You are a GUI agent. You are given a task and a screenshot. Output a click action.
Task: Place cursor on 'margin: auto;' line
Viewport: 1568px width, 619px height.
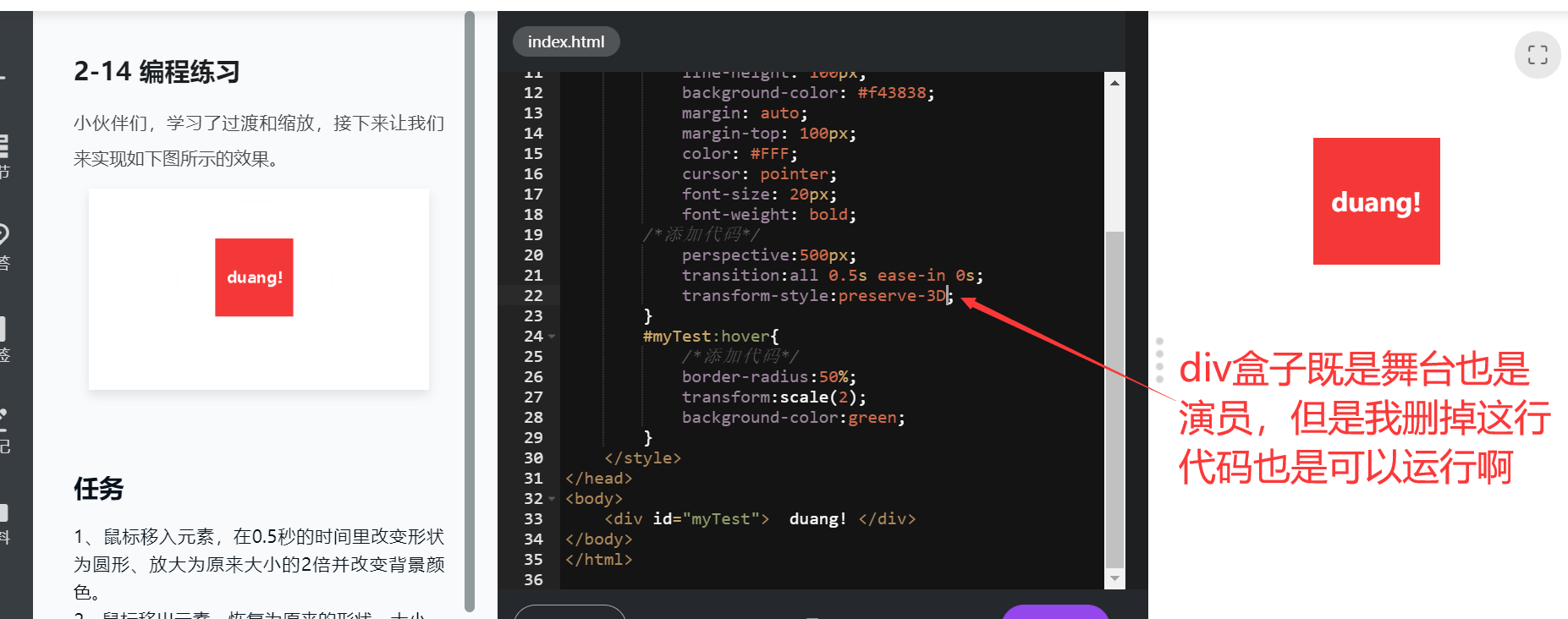[x=745, y=113]
